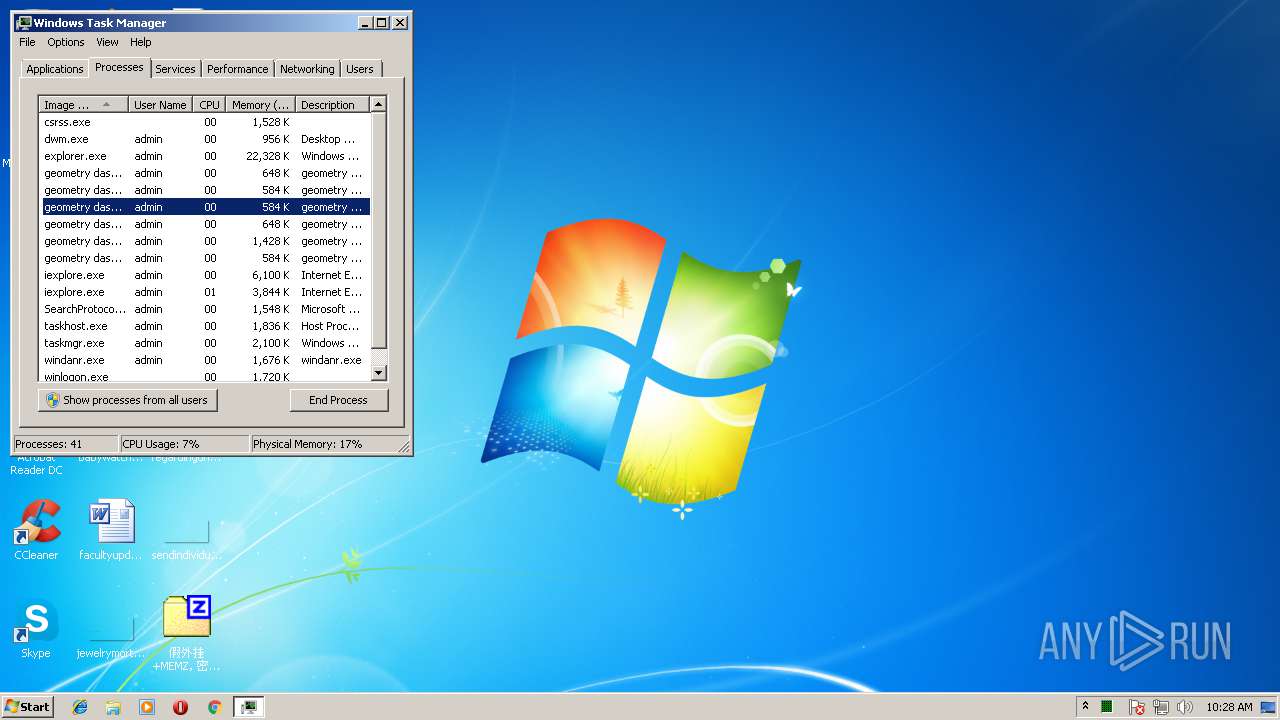
Task: Select the explorer.exe process row
Action: [x=205, y=156]
